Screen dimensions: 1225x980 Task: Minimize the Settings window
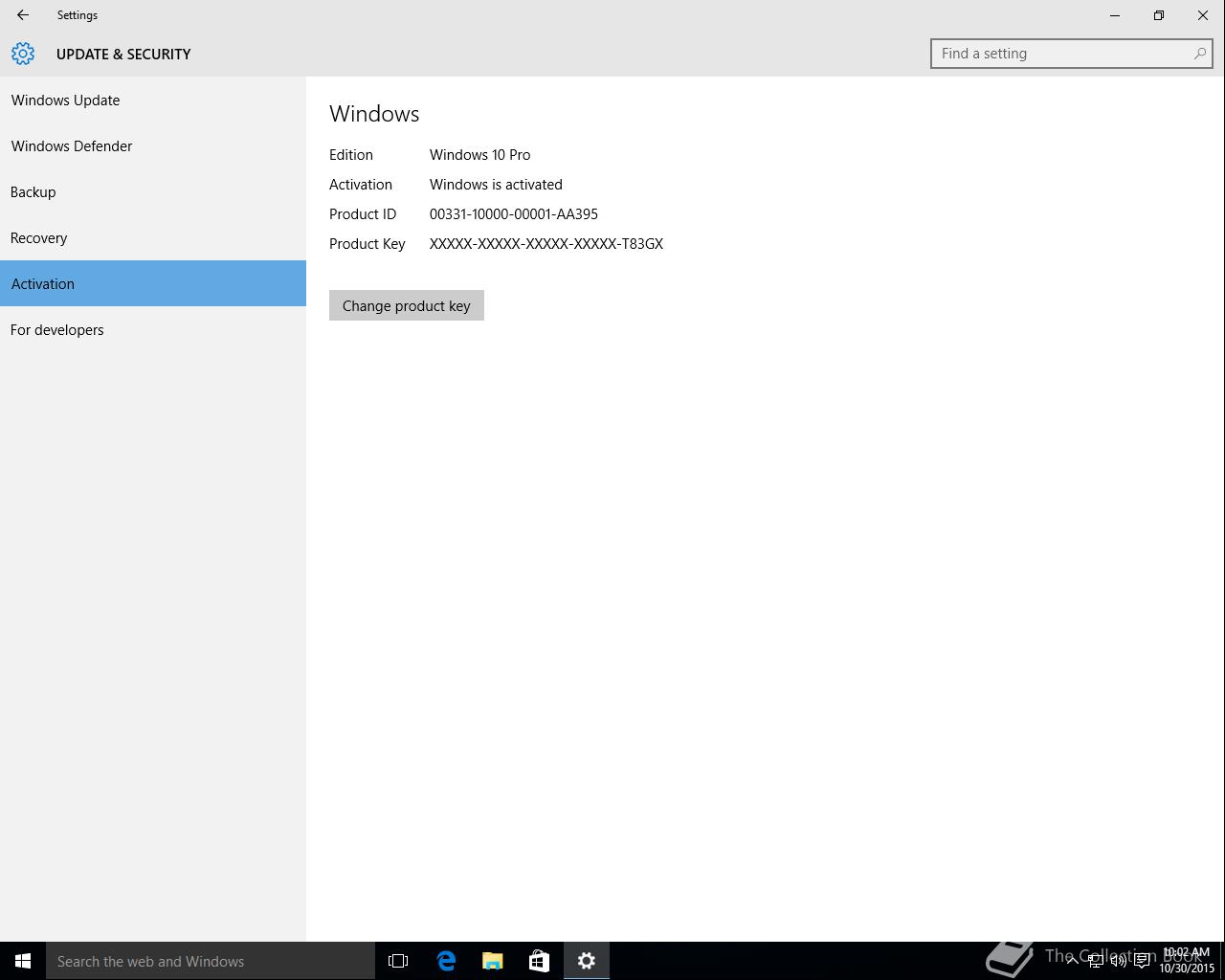click(x=1115, y=15)
